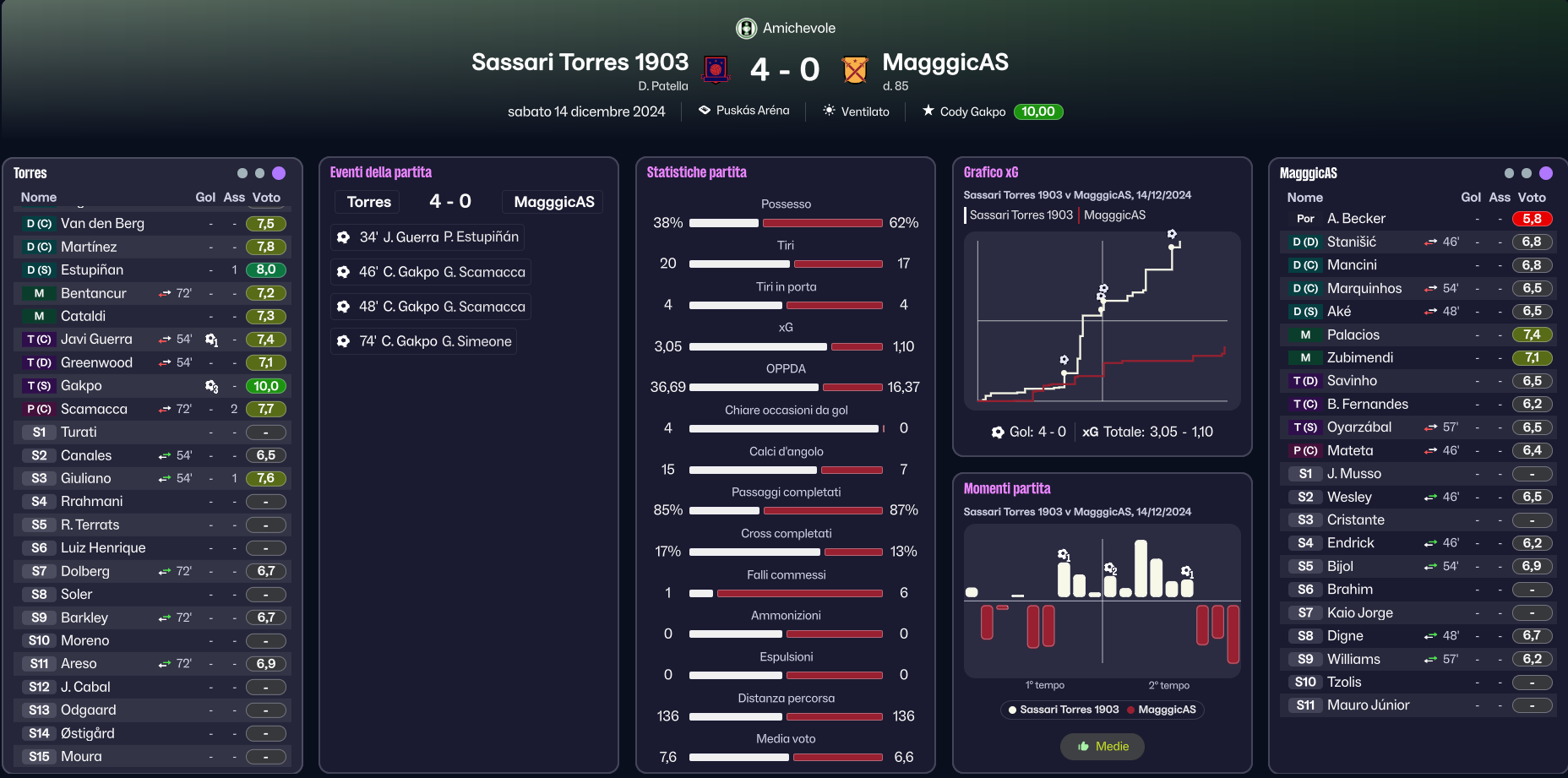This screenshot has height=778, width=1568.
Task: Select the purple page dot in MagggicAS panel
Action: (1546, 173)
